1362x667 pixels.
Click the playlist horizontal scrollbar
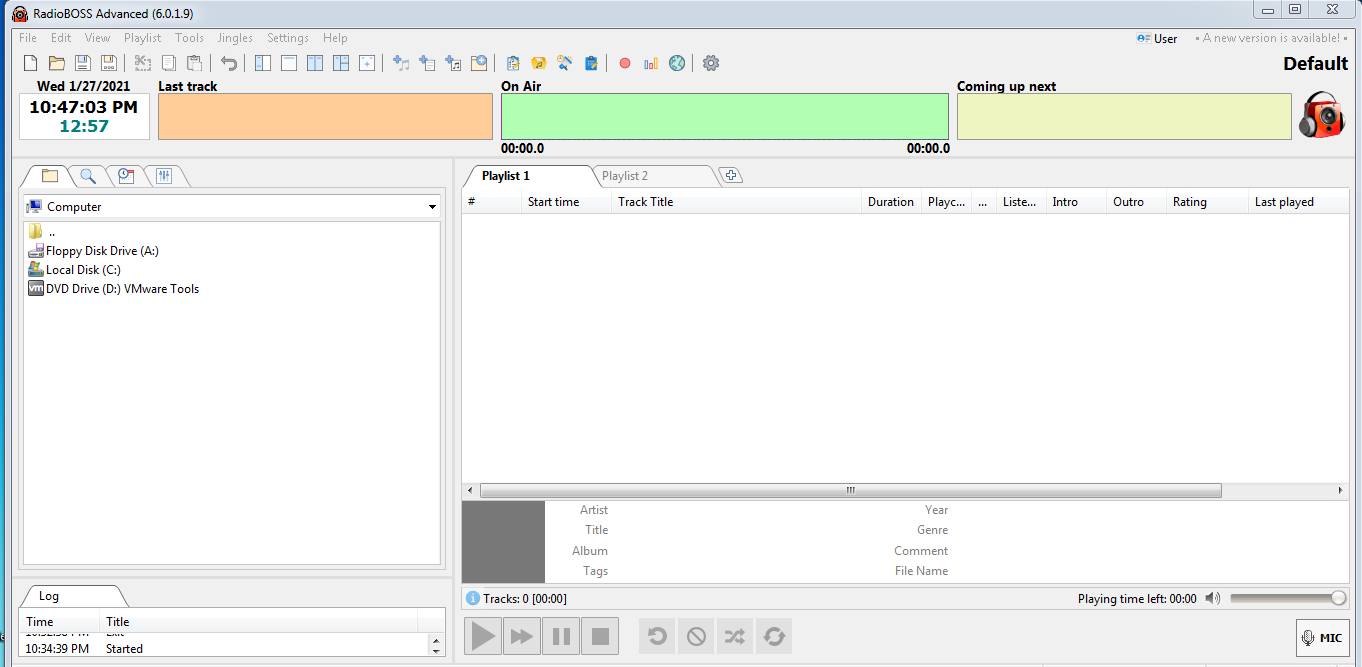click(850, 491)
